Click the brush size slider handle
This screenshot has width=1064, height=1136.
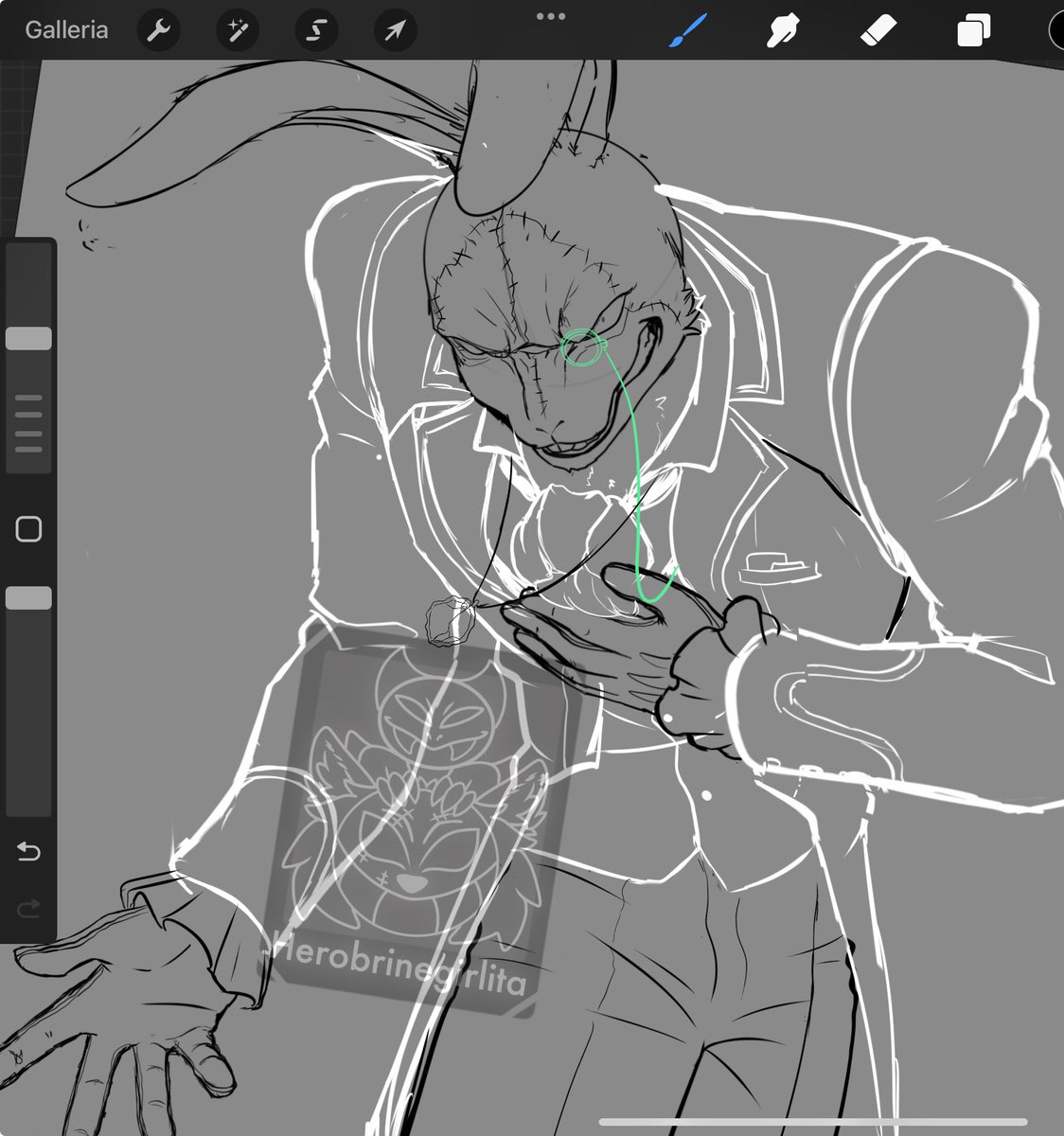coord(28,339)
